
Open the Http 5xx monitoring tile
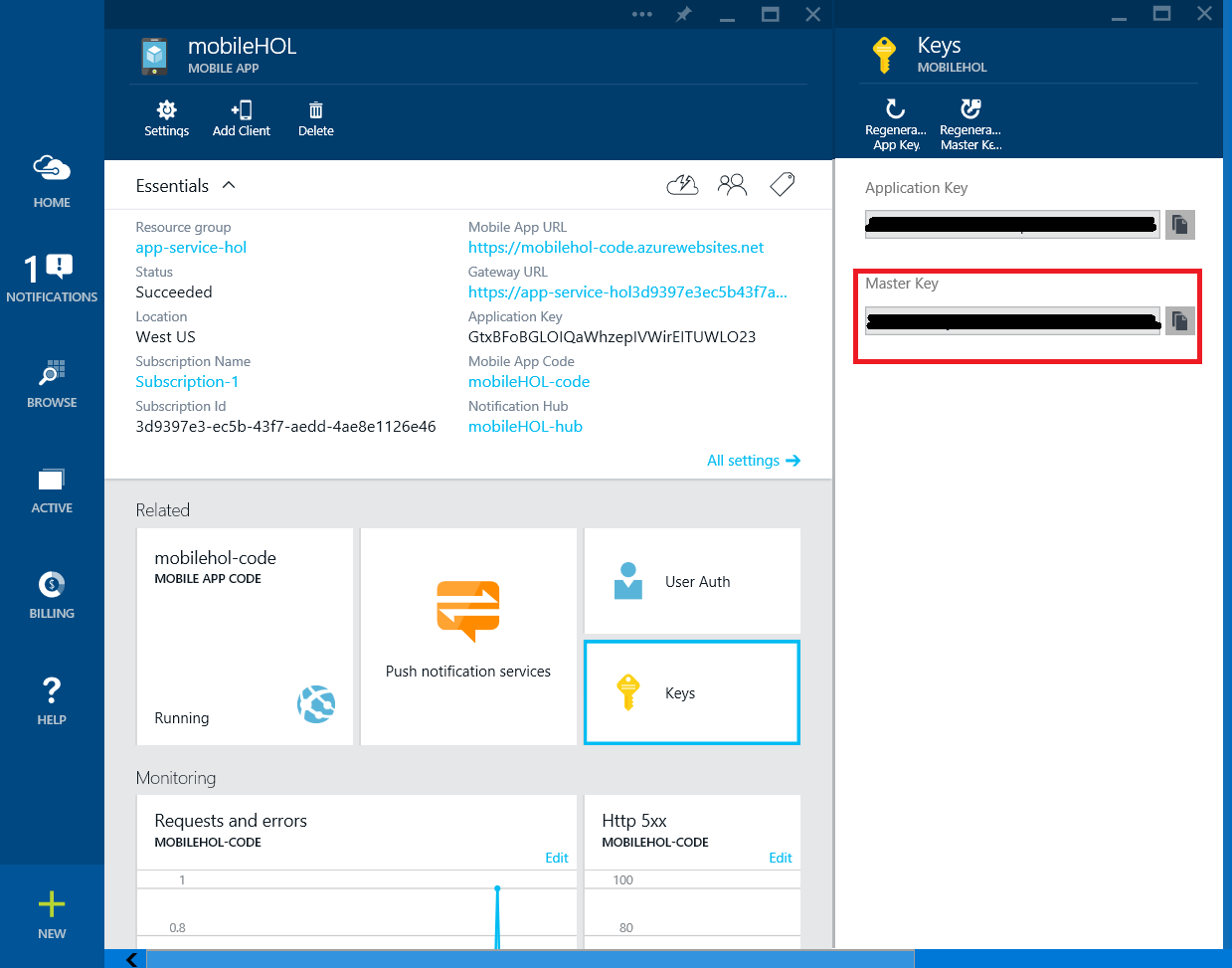pos(692,871)
